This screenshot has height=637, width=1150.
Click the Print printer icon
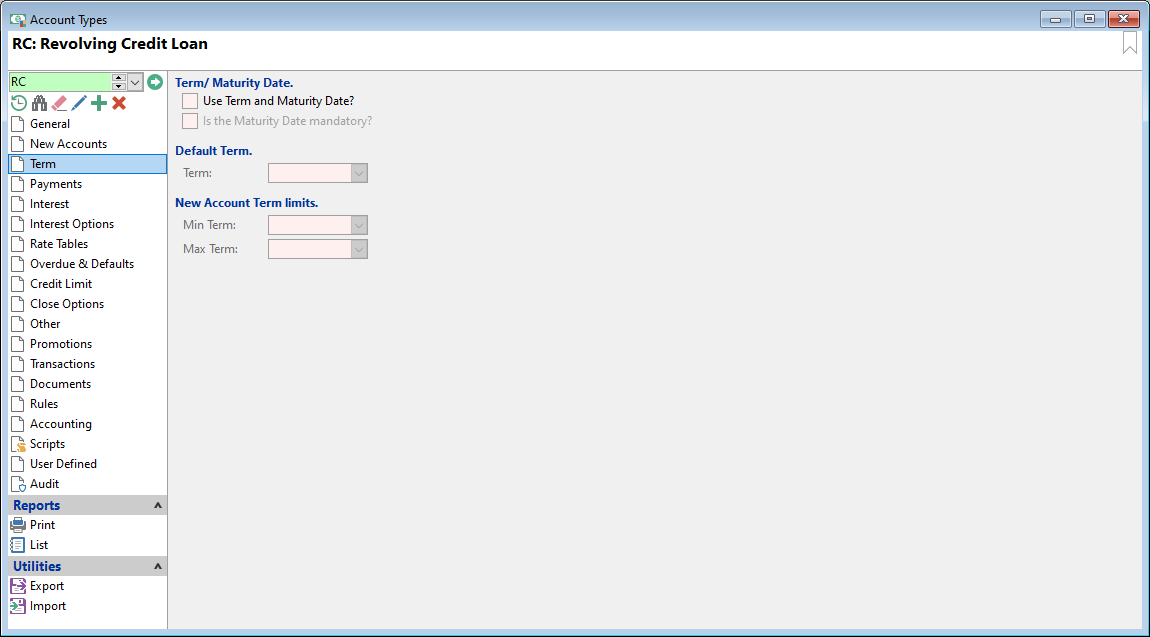(x=18, y=525)
